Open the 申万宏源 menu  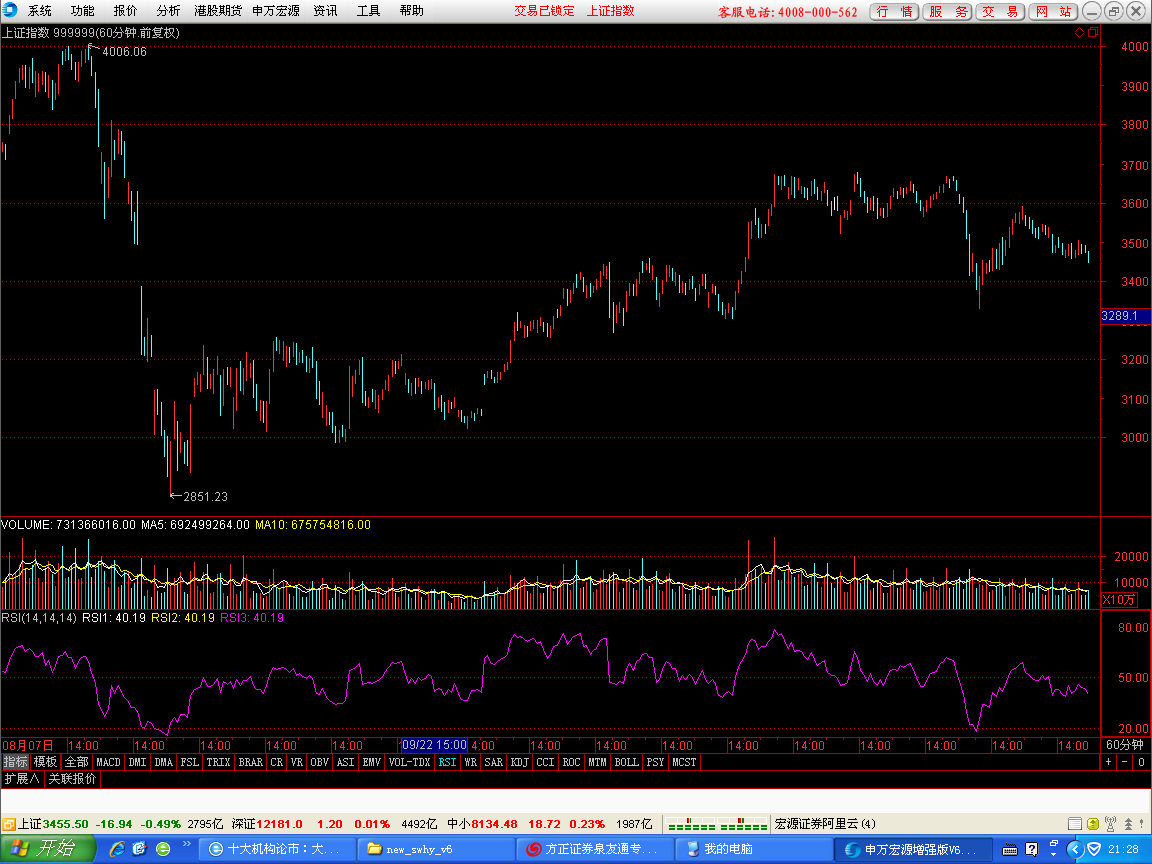click(276, 11)
